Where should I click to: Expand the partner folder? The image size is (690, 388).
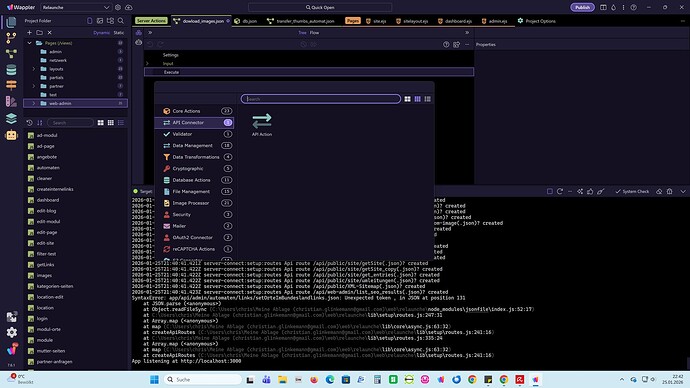[34, 86]
